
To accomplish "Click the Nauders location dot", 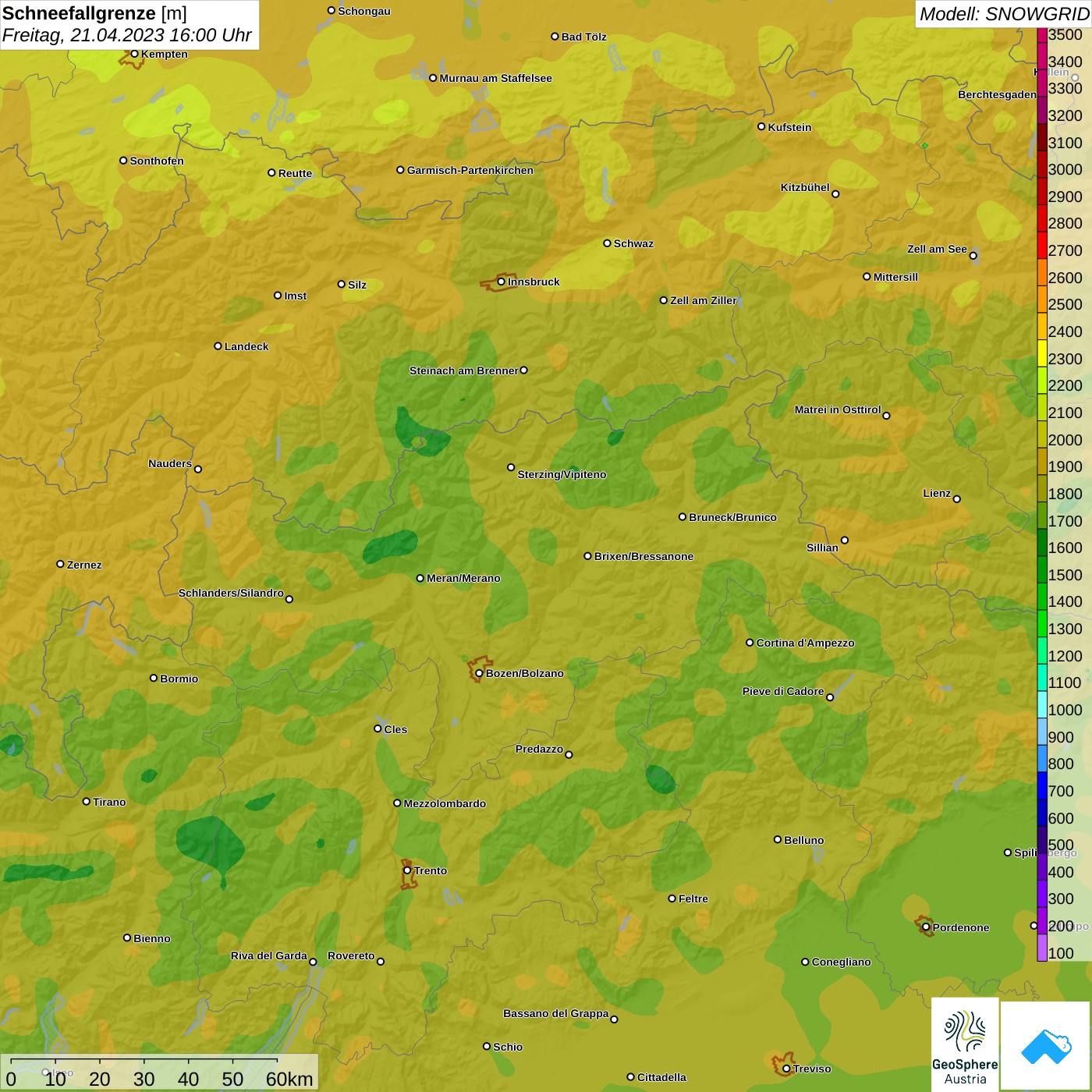I will coord(198,470).
